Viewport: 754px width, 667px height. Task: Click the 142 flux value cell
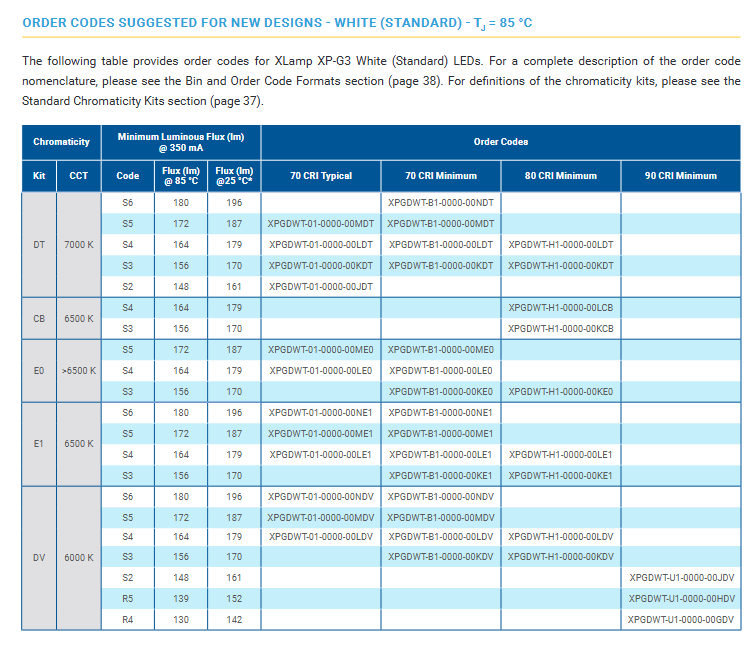tap(234, 620)
